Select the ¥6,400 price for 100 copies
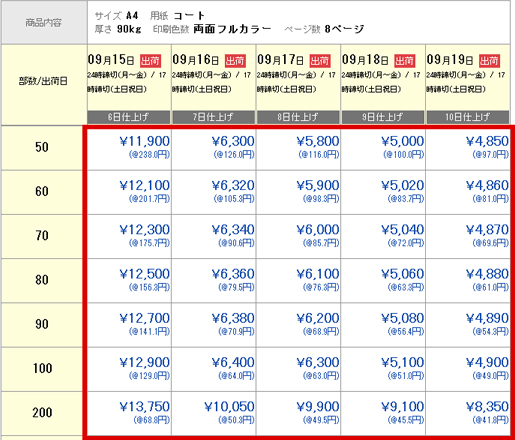Screen dimensions: 515x440 [233, 362]
